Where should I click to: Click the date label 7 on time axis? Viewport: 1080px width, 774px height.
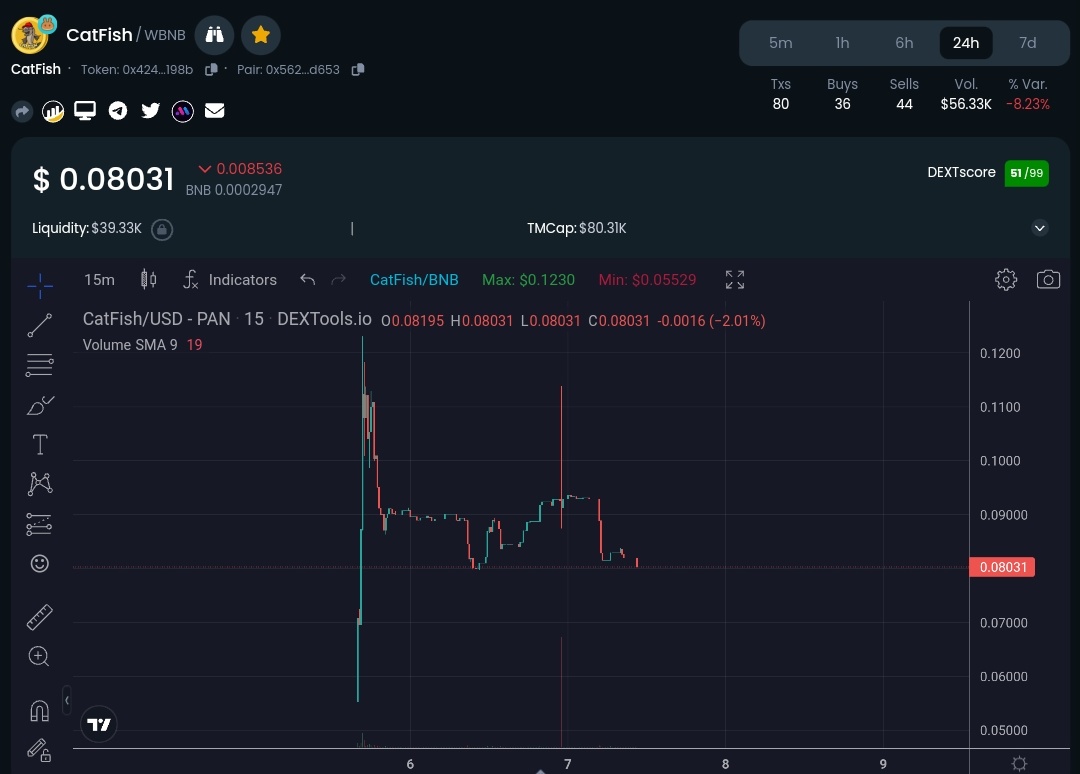pyautogui.click(x=568, y=764)
